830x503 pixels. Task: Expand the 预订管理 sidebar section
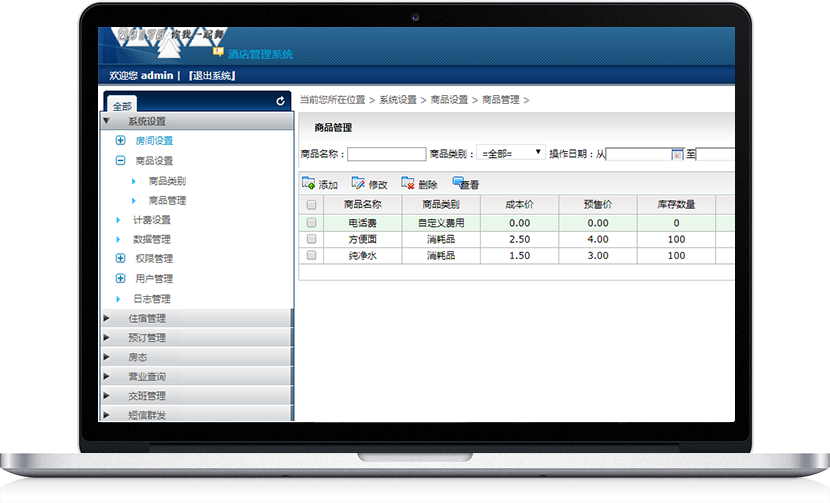(146, 337)
